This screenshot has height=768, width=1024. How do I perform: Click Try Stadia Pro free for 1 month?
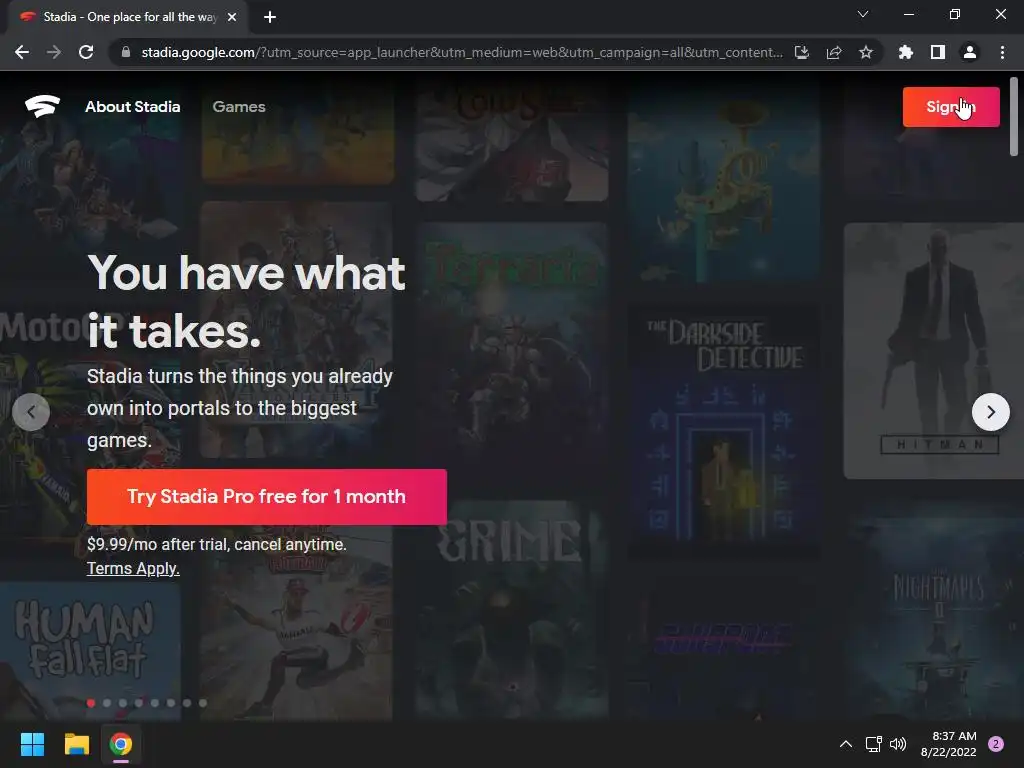[266, 496]
